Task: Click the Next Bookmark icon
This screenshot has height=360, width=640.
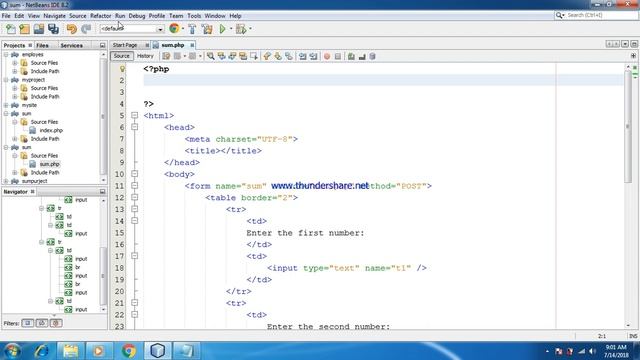Action: (278, 56)
